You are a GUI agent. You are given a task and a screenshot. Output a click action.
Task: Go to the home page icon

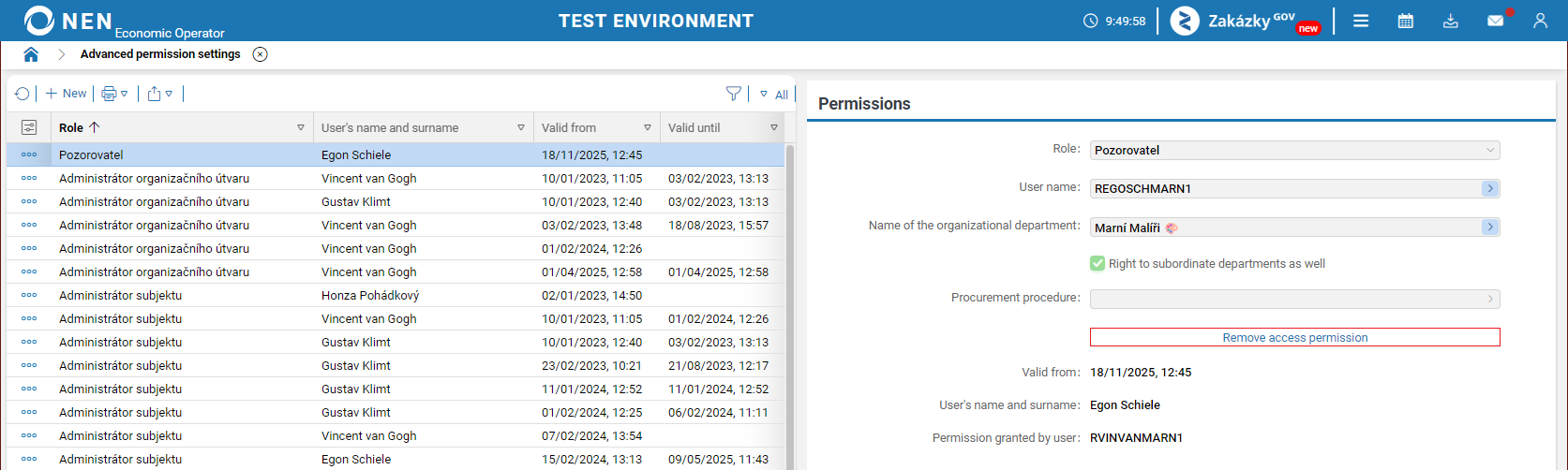tap(31, 54)
